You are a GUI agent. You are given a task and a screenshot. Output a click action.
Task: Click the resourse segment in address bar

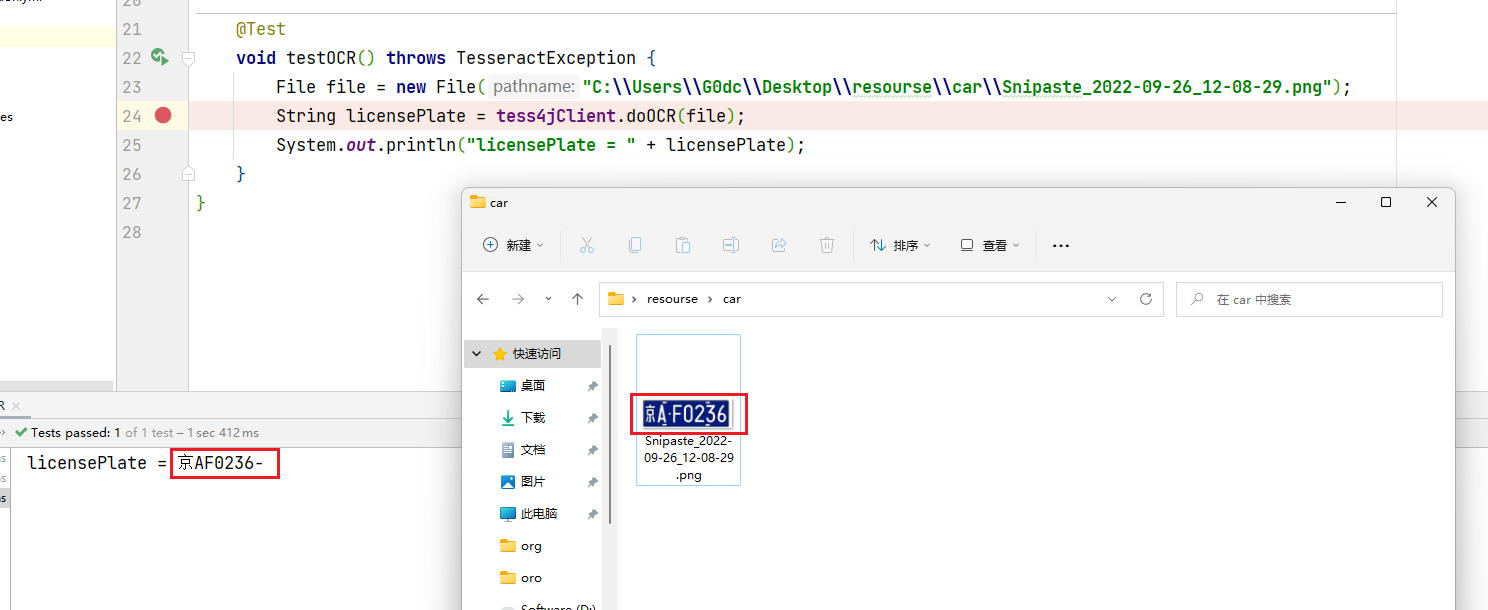click(672, 299)
